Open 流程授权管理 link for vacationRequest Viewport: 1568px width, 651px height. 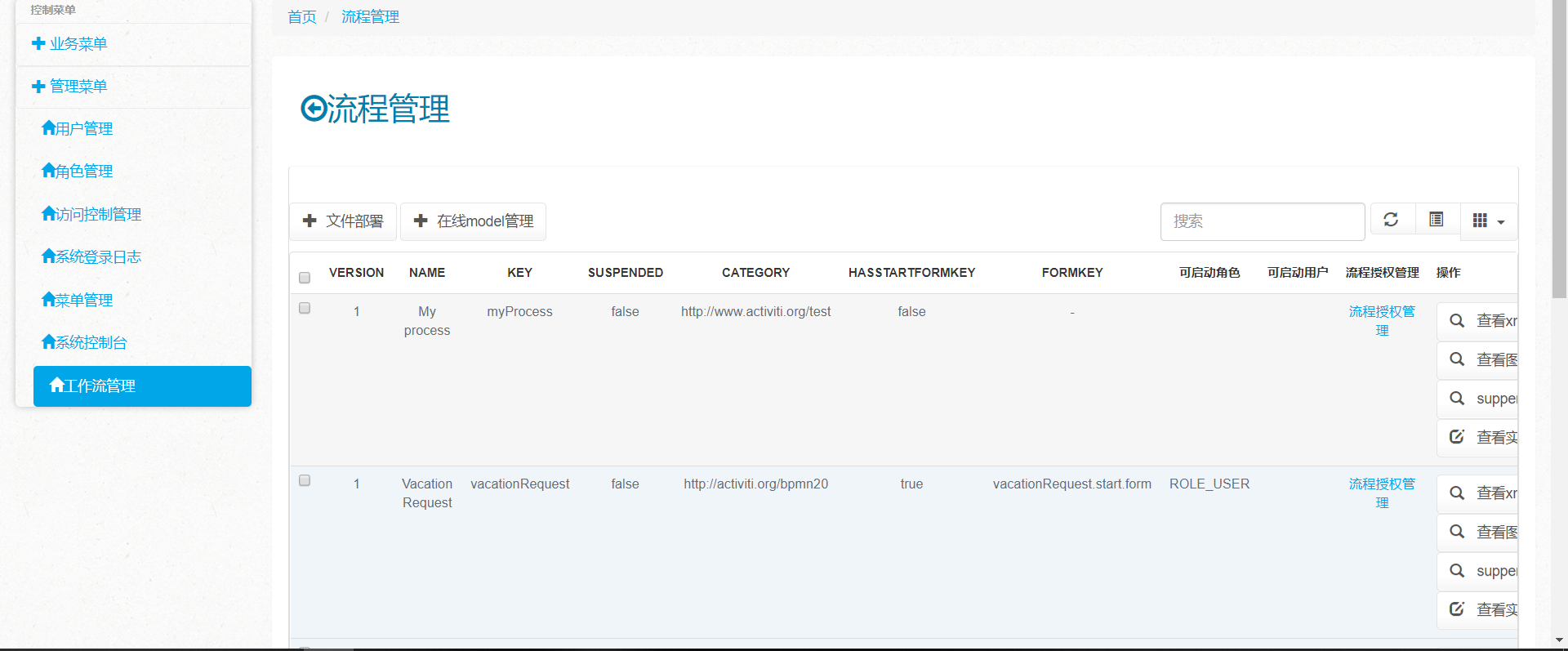(1382, 493)
